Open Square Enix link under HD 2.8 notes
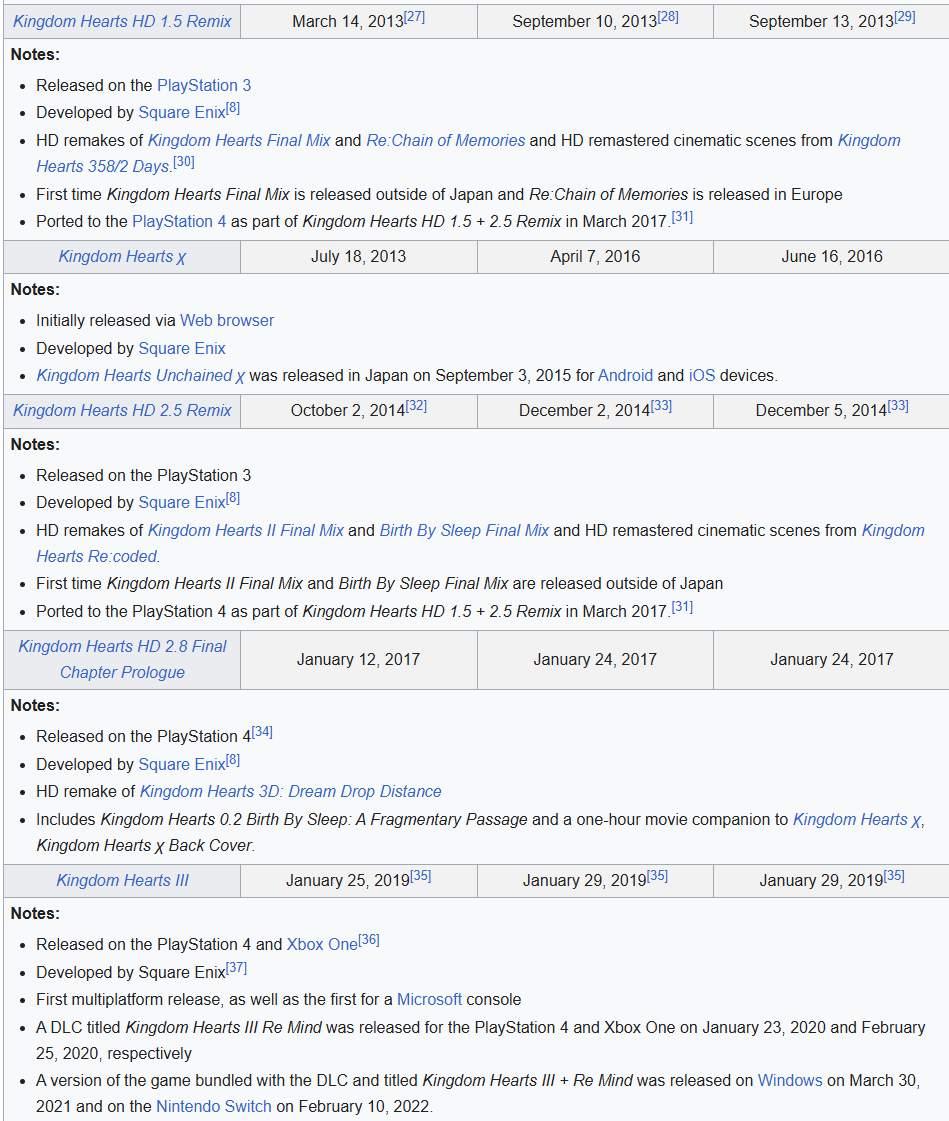 click(182, 765)
